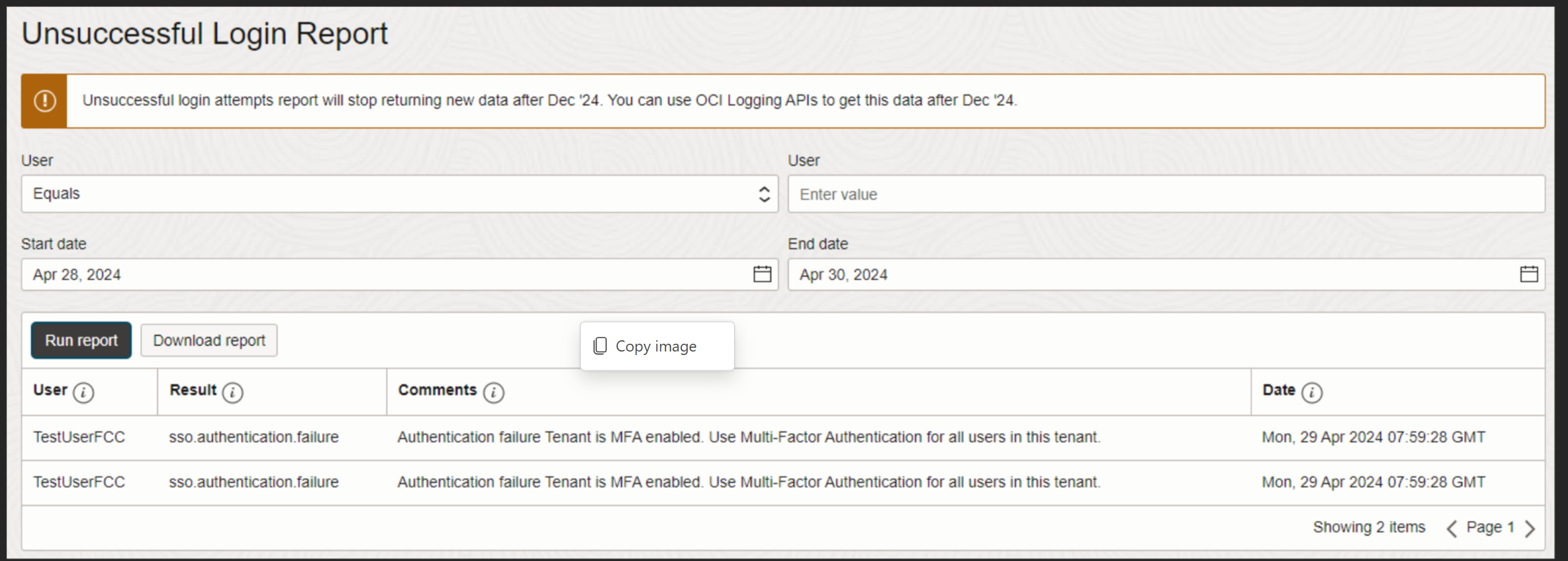Click the End date field showing Apr 30, 2024

coord(1167,274)
